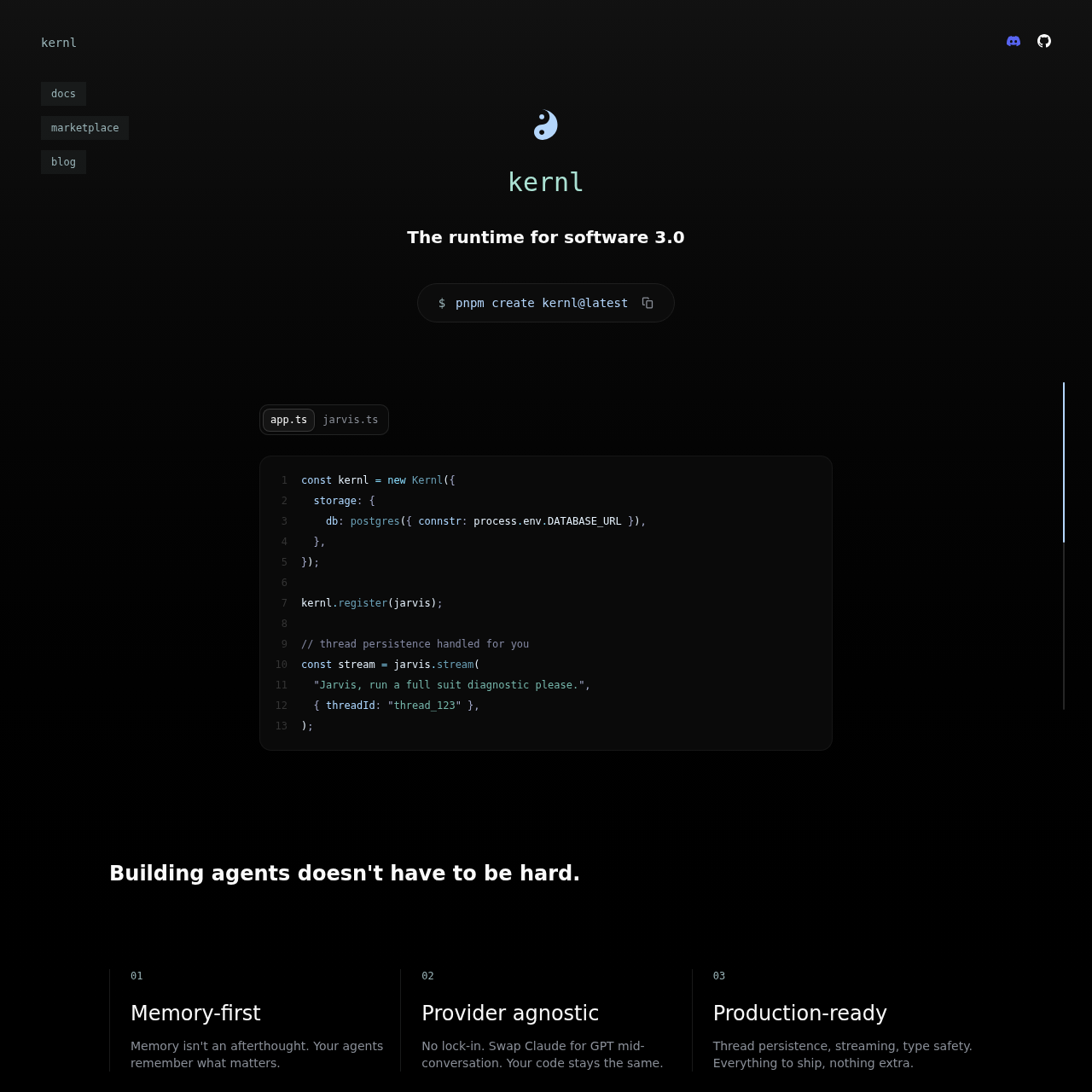Click the kernl brand name in header

tap(59, 43)
